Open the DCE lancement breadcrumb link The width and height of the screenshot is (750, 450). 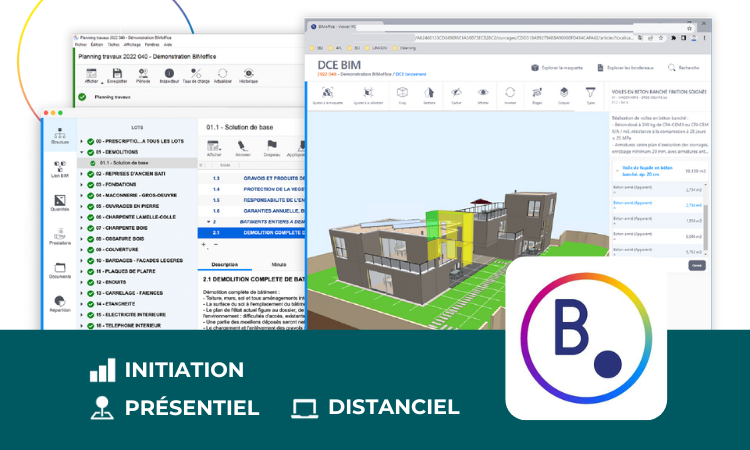pos(410,74)
